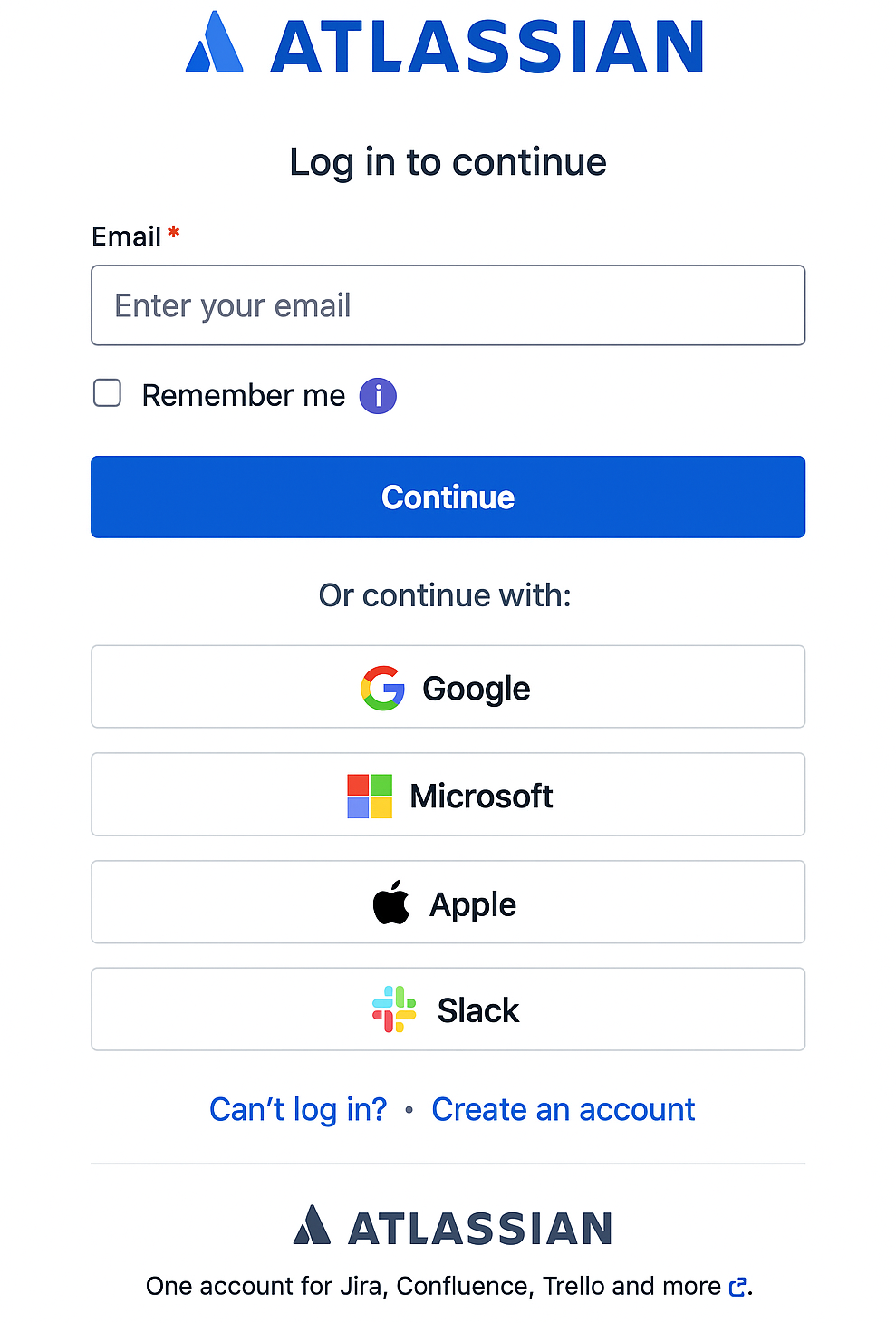Click the Atlassian triangle logo at top

pyautogui.click(x=215, y=43)
